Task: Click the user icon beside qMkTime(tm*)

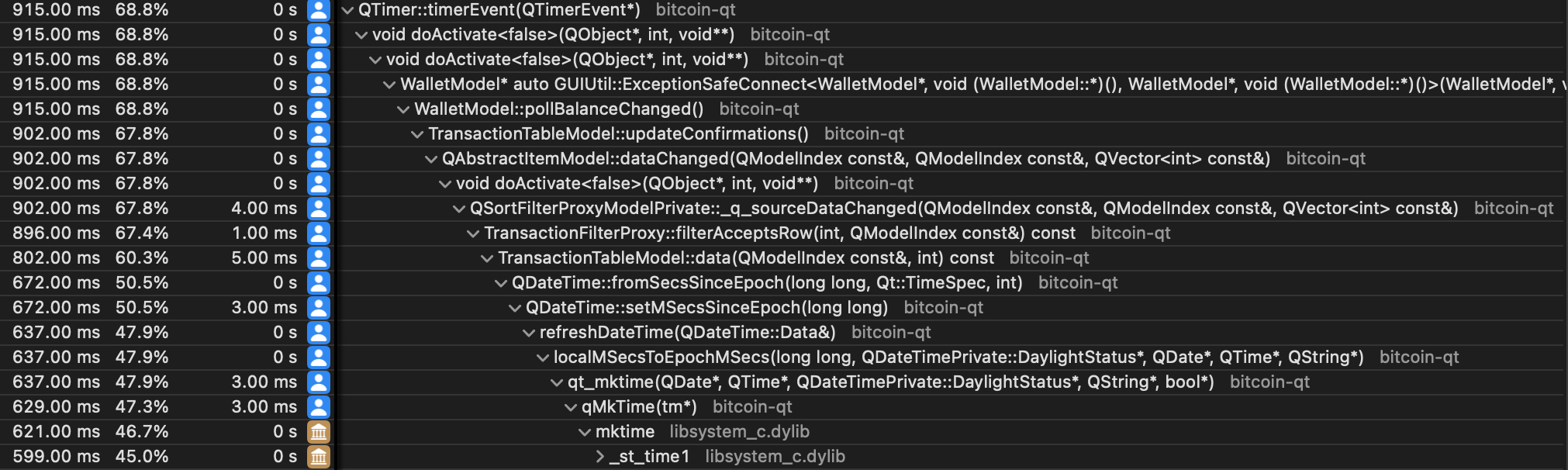Action: coord(319,407)
